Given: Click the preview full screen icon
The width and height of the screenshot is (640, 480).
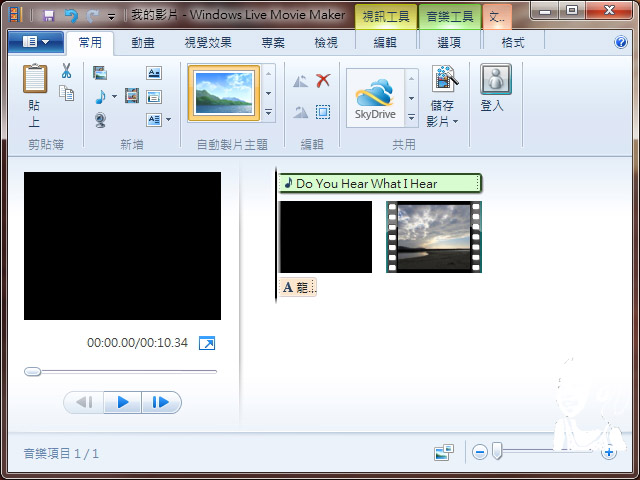Looking at the screenshot, I should [207, 343].
